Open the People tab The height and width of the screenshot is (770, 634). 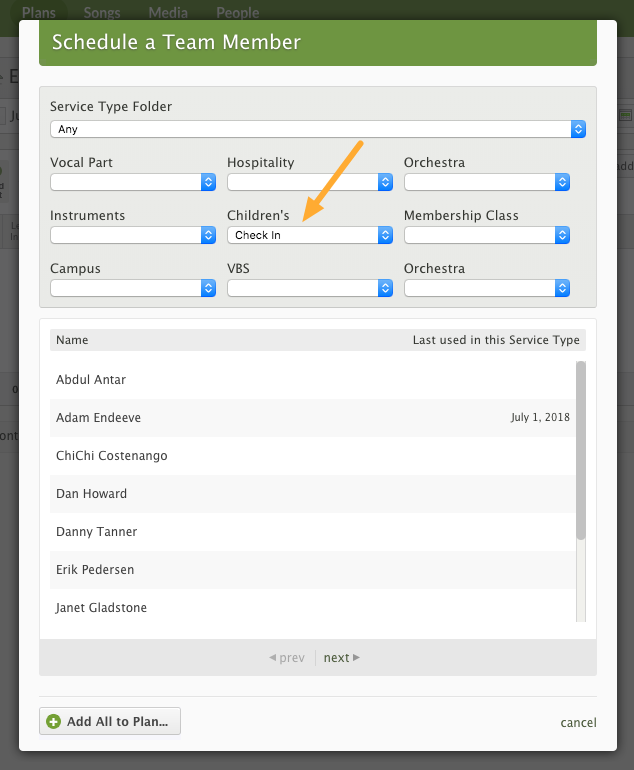(238, 12)
